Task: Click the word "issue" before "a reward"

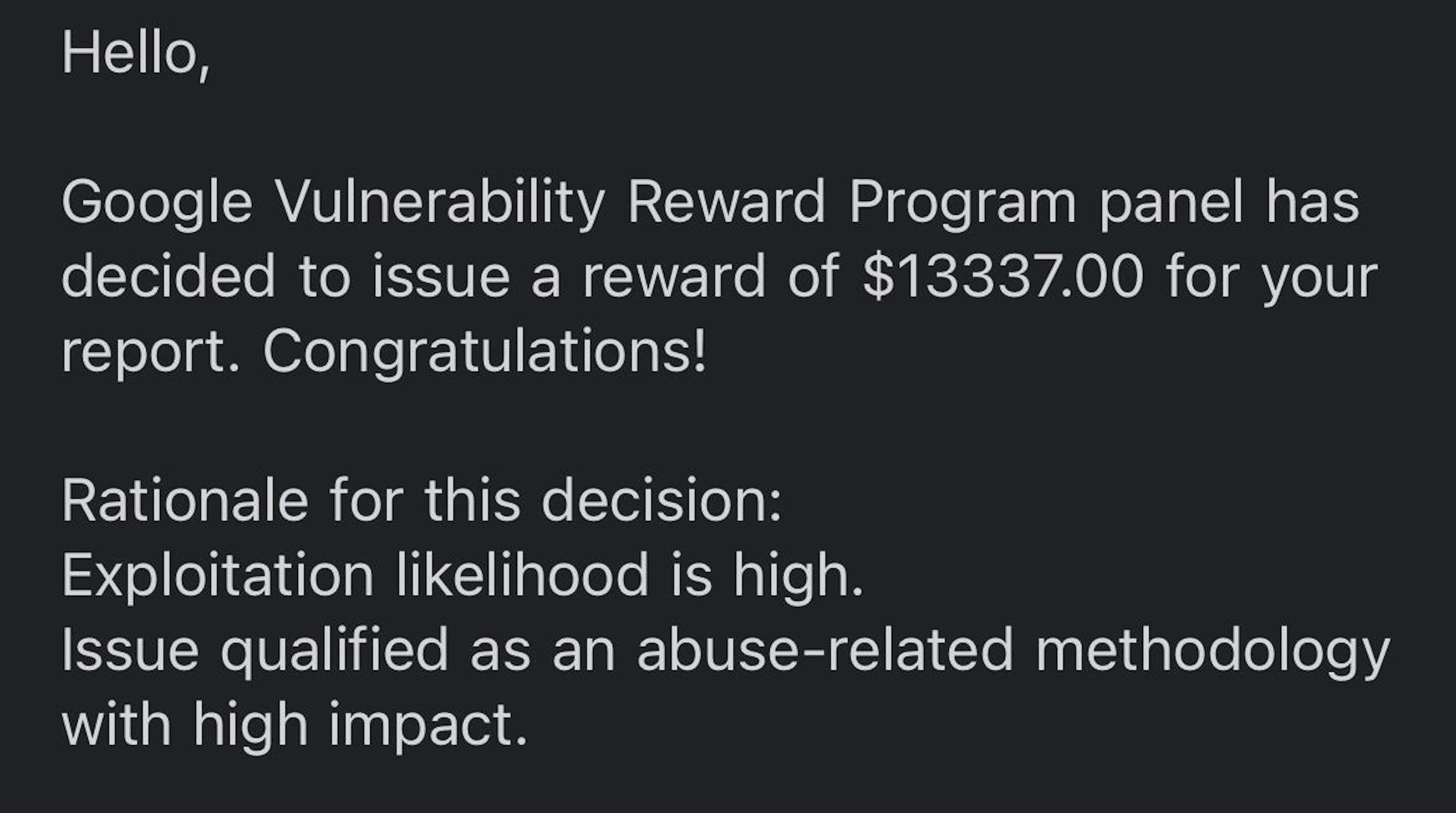Action: [x=441, y=278]
